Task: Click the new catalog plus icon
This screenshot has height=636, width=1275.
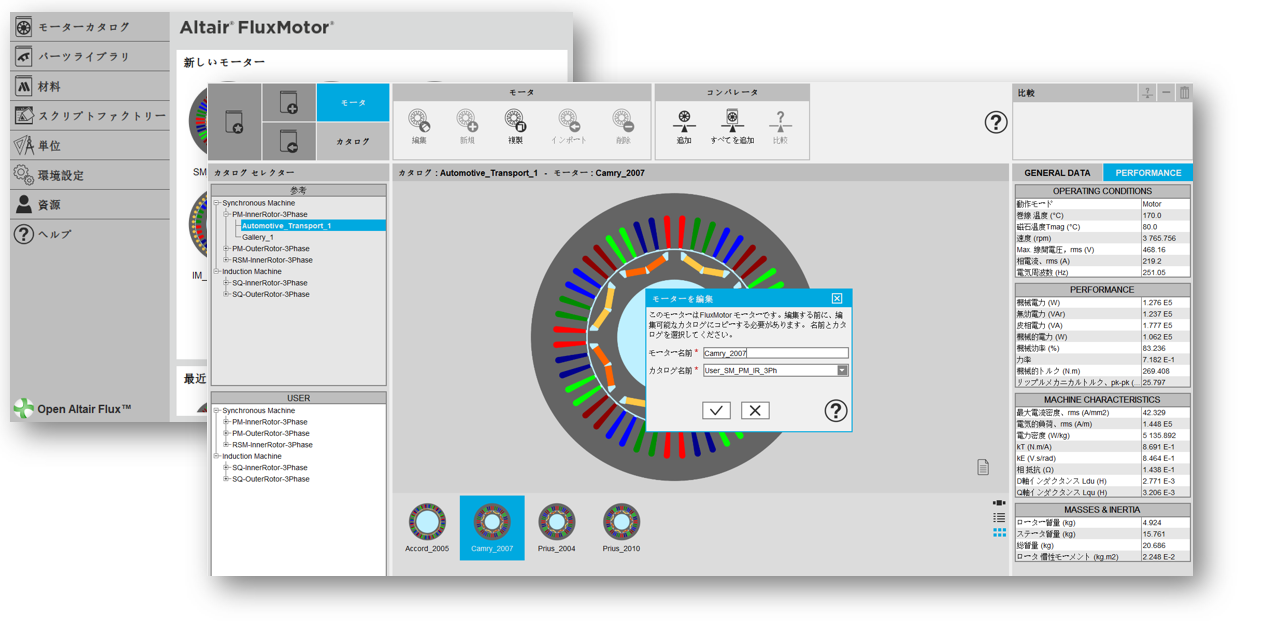Action: 289,103
